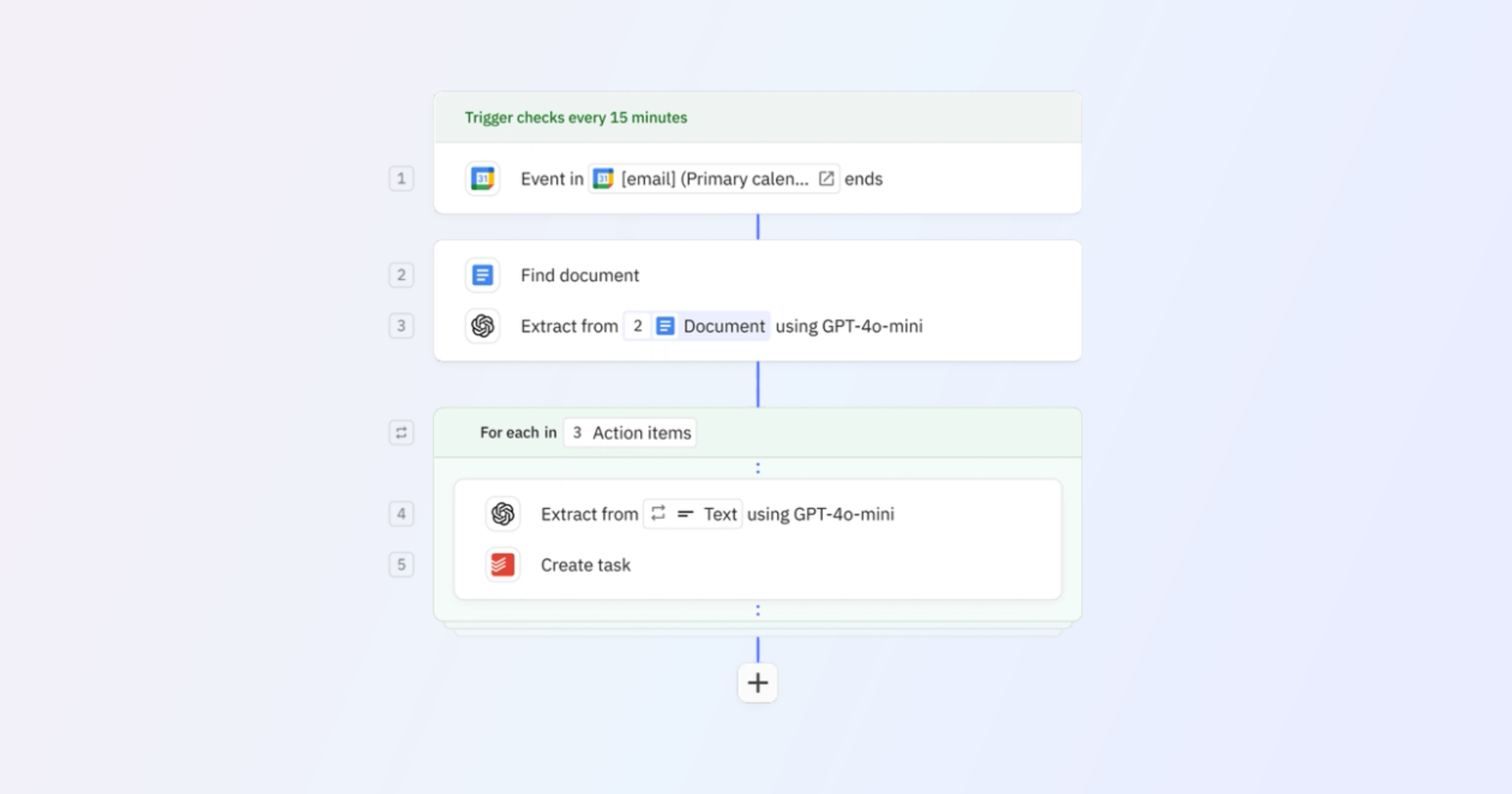Click the OpenAI icon on step 4
1512x794 pixels.
pyautogui.click(x=502, y=514)
